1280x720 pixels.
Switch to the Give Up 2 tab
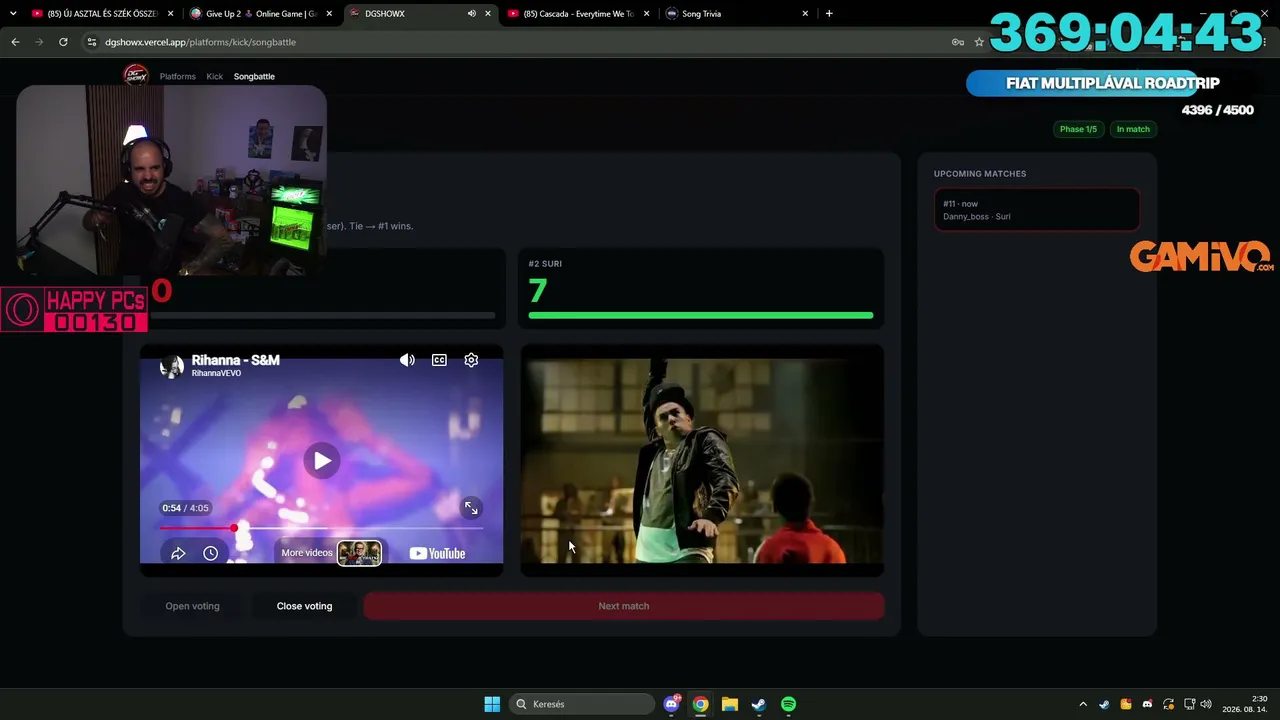pos(260,14)
